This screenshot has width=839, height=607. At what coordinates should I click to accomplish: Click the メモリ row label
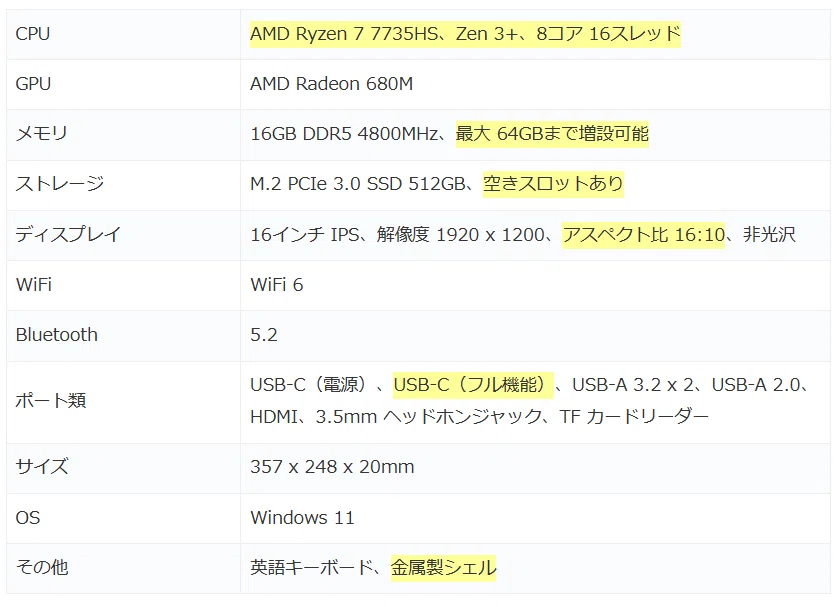coord(41,133)
